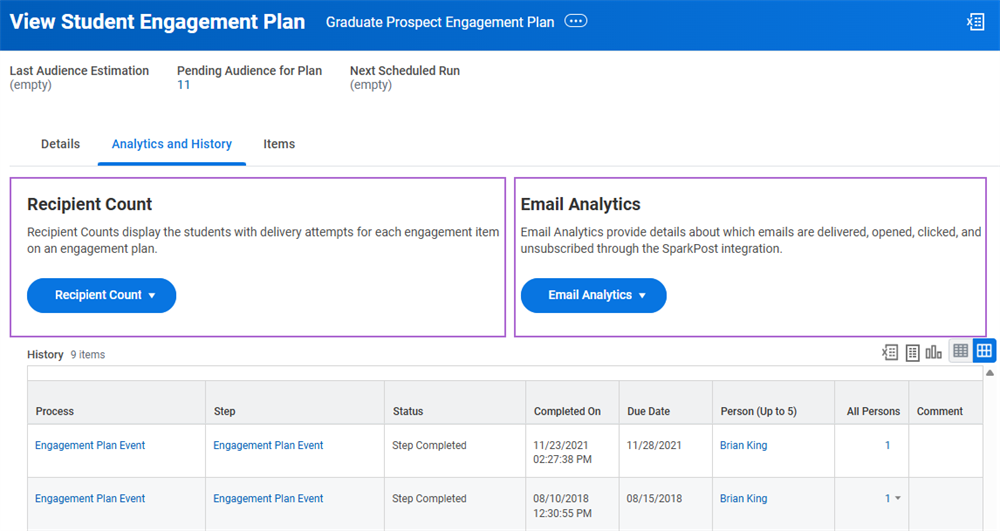Screen dimensions: 1000x531
Task: Switch to the Items tab
Action: point(279,144)
